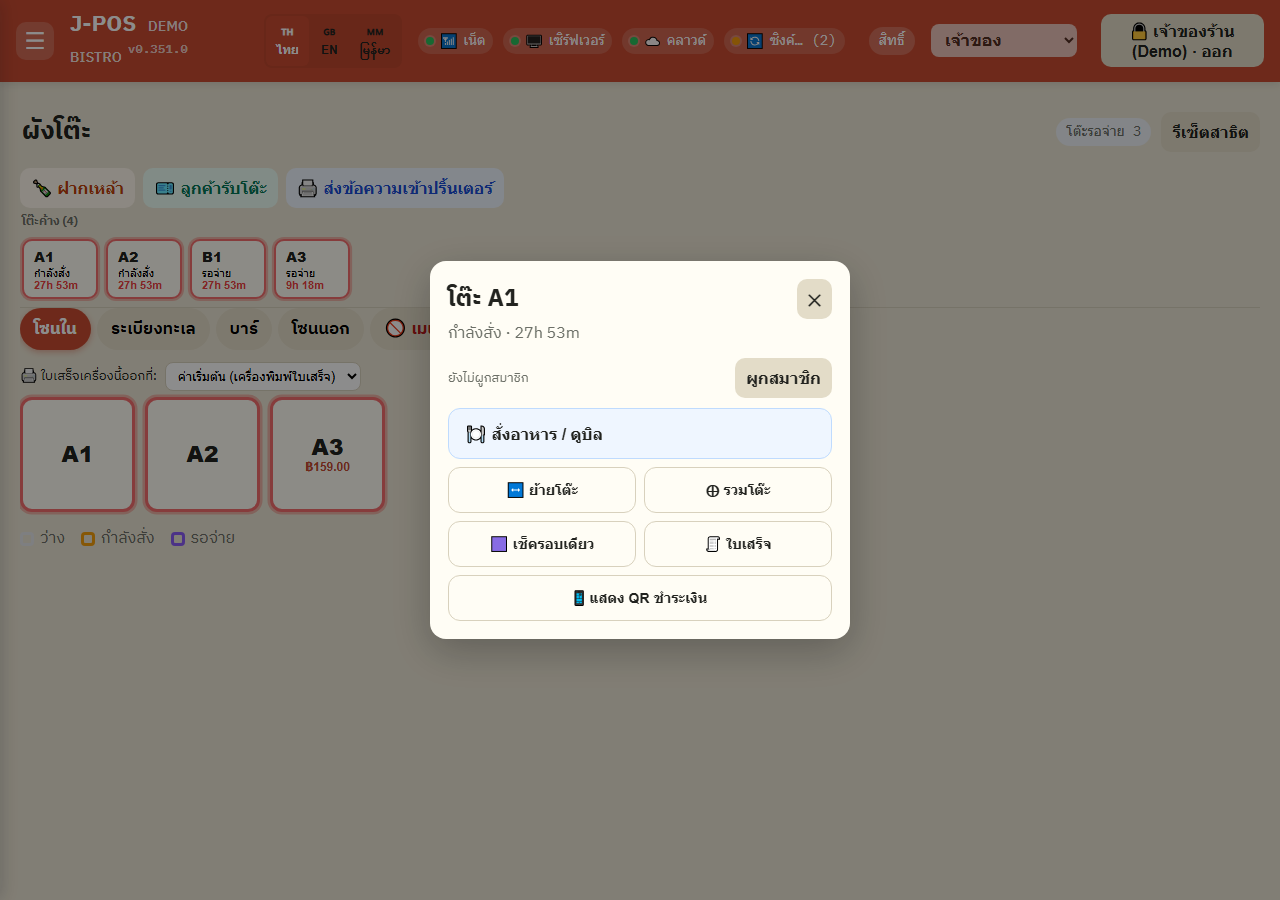1280x900 pixels.
Task: Switch language to ไทย (TH)
Action: [x=287, y=41]
